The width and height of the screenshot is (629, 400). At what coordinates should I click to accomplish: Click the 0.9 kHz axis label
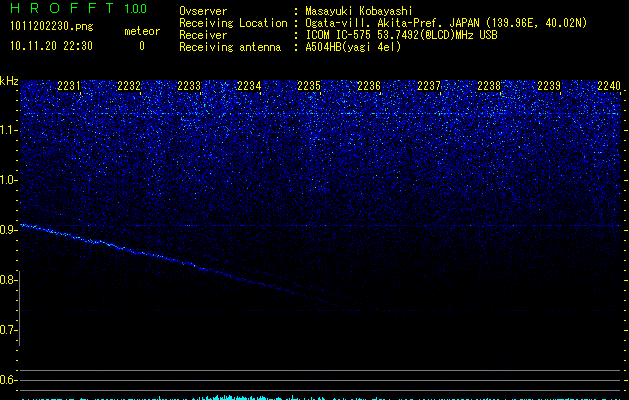coord(9,230)
